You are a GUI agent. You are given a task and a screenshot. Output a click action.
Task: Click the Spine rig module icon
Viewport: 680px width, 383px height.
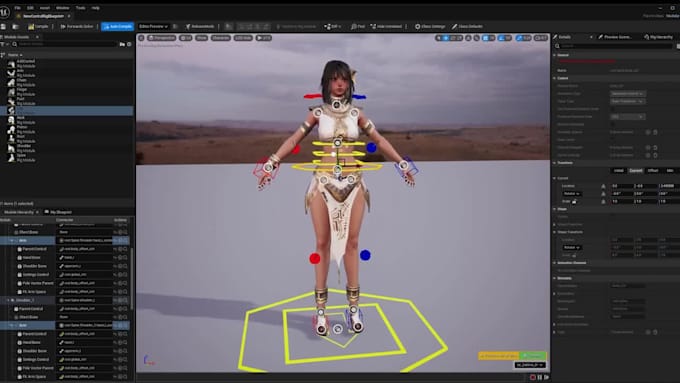(x=11, y=157)
